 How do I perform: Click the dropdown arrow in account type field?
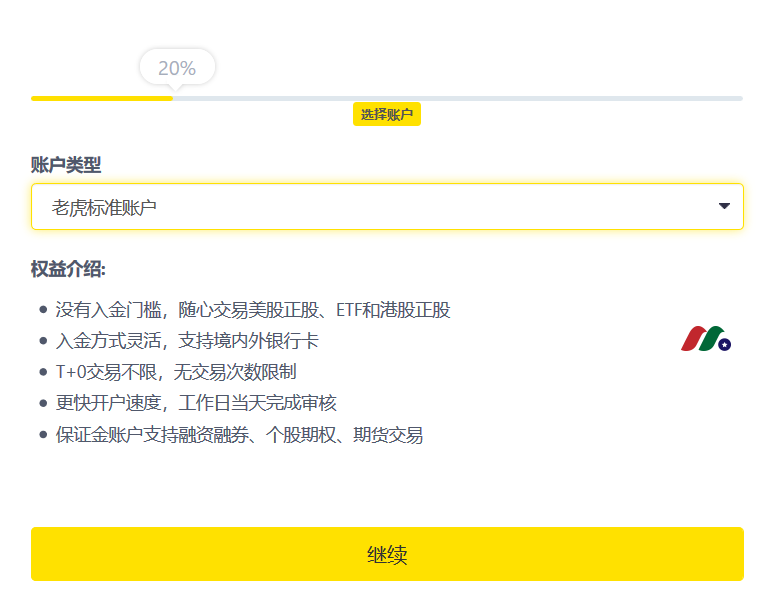point(724,206)
